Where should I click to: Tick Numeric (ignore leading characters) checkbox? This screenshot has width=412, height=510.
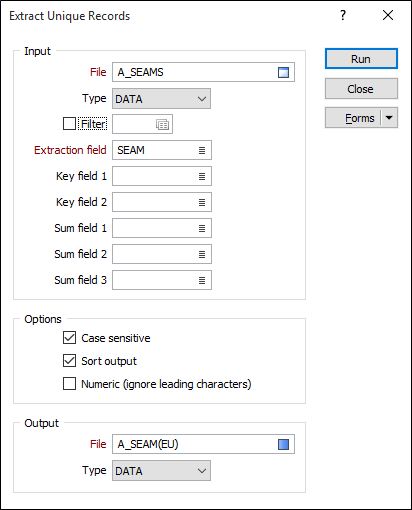(69, 384)
